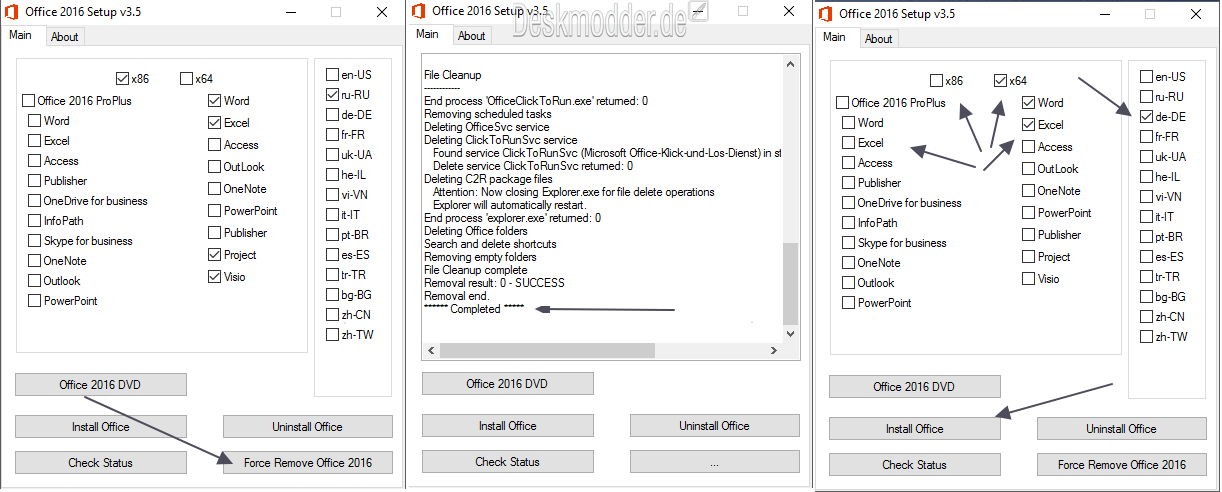
Task: Click 'Removal result: 0 - SUCCESS' log line
Action: [x=487, y=283]
